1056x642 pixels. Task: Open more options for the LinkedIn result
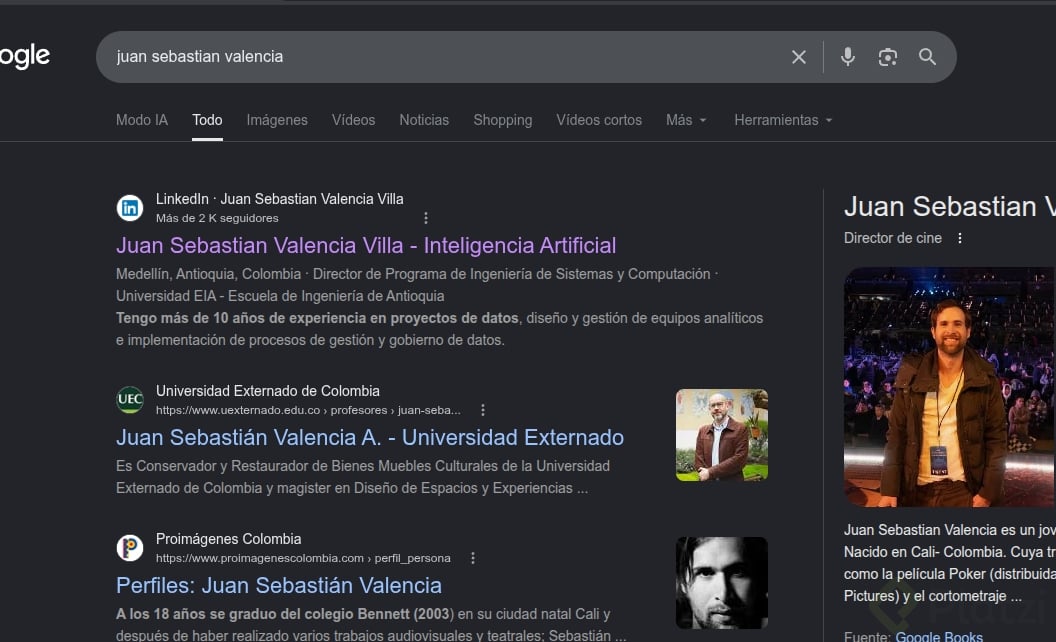tap(426, 218)
